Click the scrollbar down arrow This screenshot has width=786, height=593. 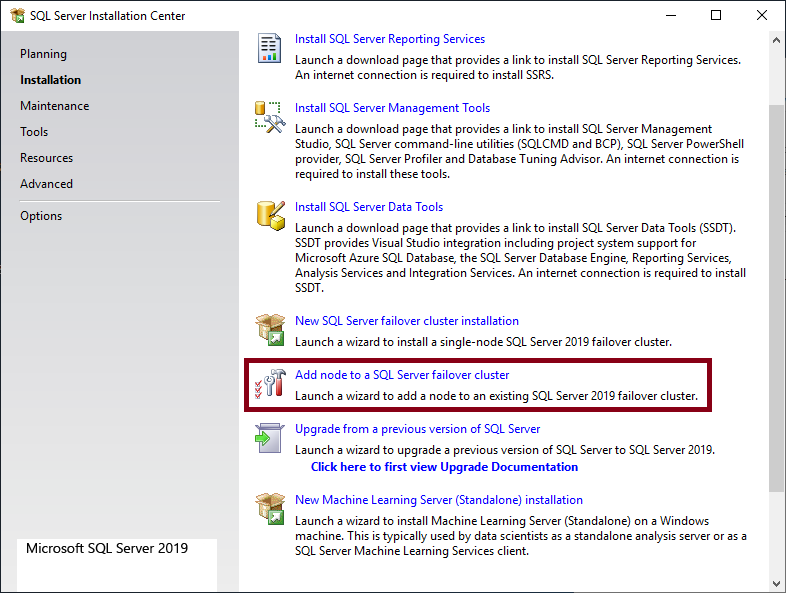pos(776,583)
